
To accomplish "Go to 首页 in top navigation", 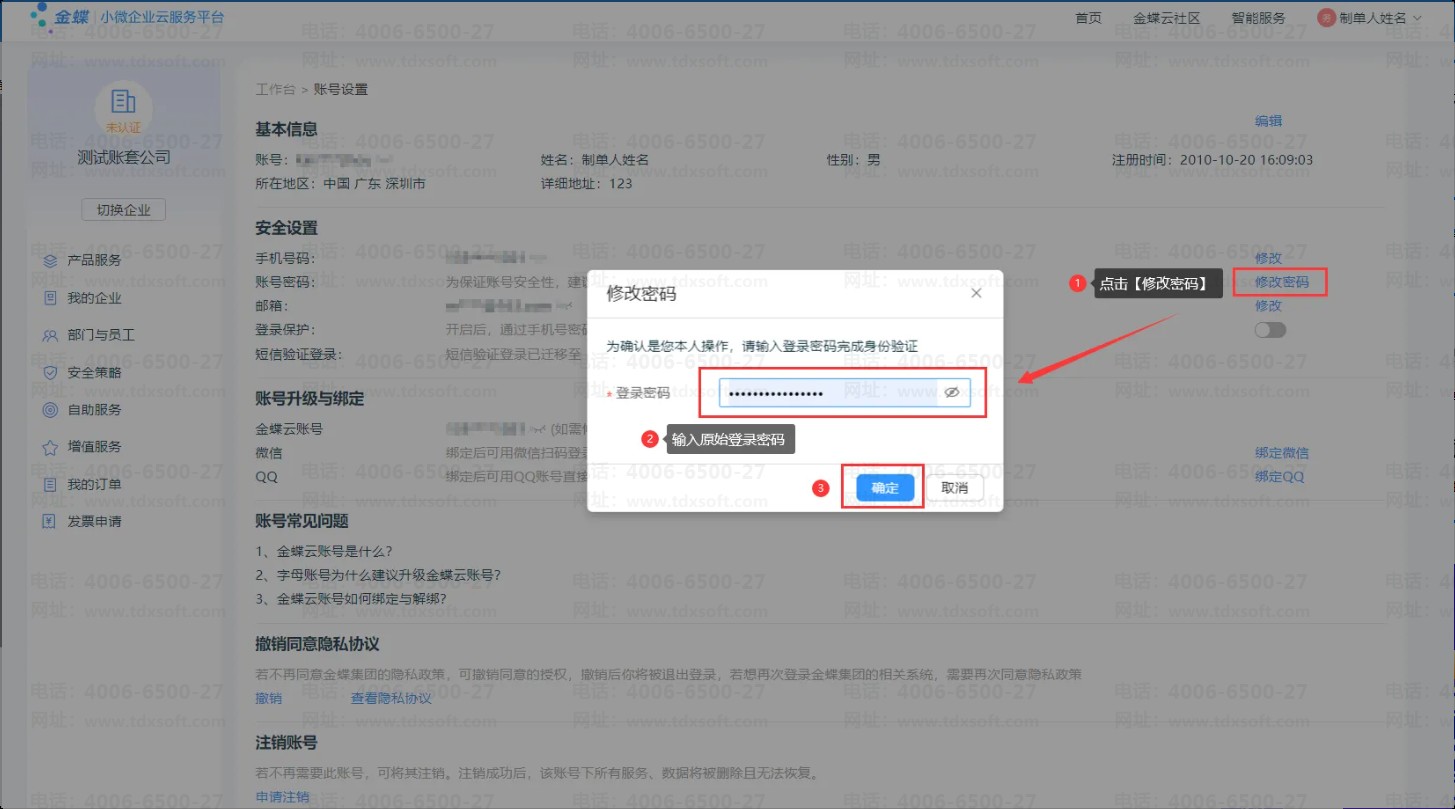I will (x=1088, y=18).
